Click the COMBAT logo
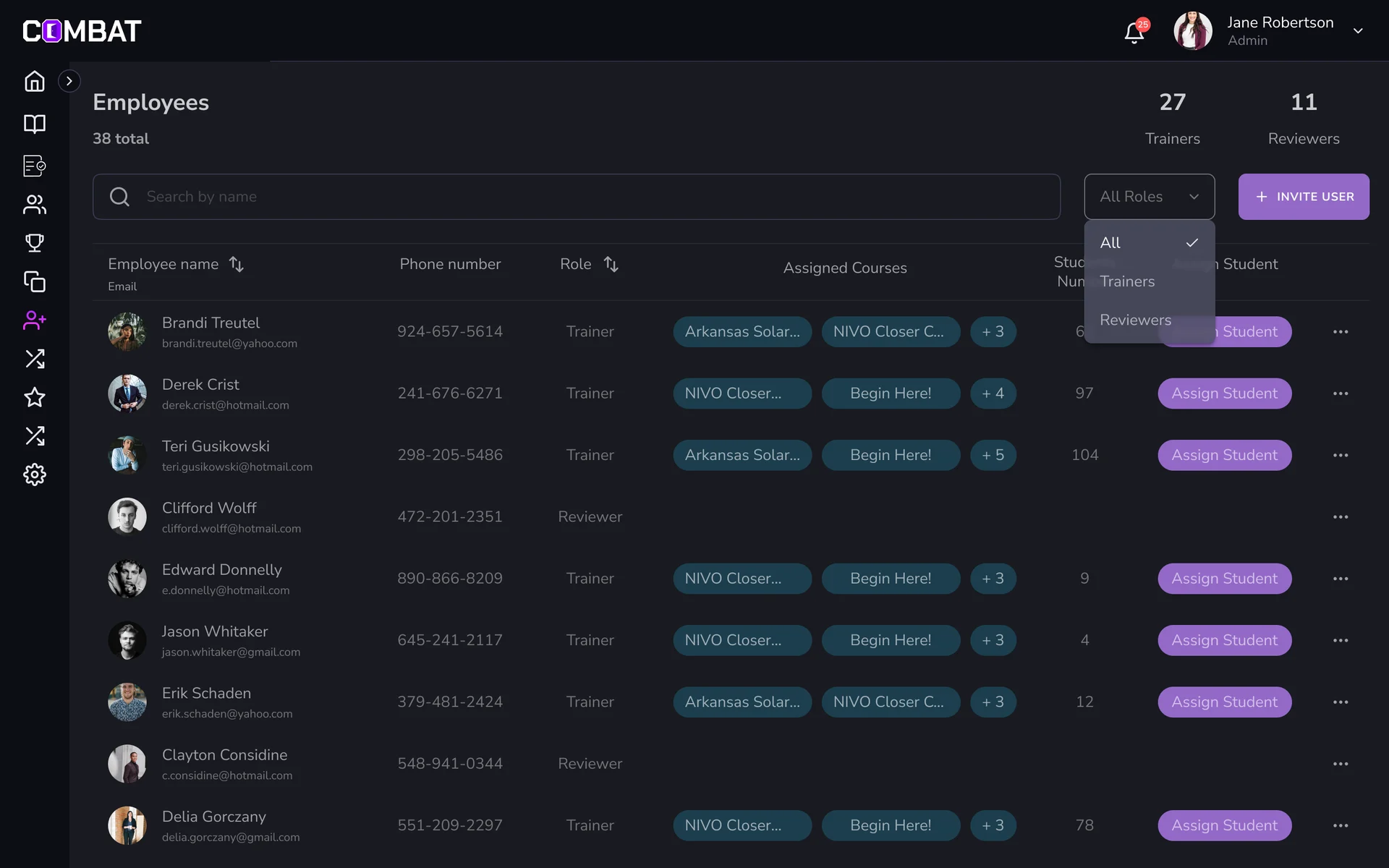The height and width of the screenshot is (868, 1389). click(82, 31)
